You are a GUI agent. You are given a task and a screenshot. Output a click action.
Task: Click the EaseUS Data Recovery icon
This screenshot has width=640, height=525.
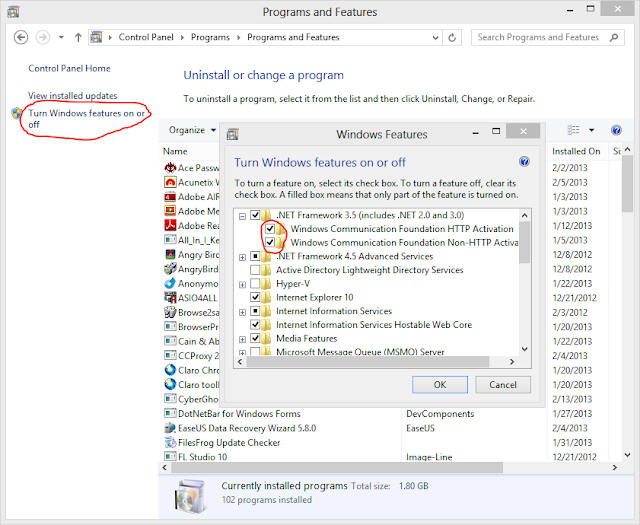point(170,428)
